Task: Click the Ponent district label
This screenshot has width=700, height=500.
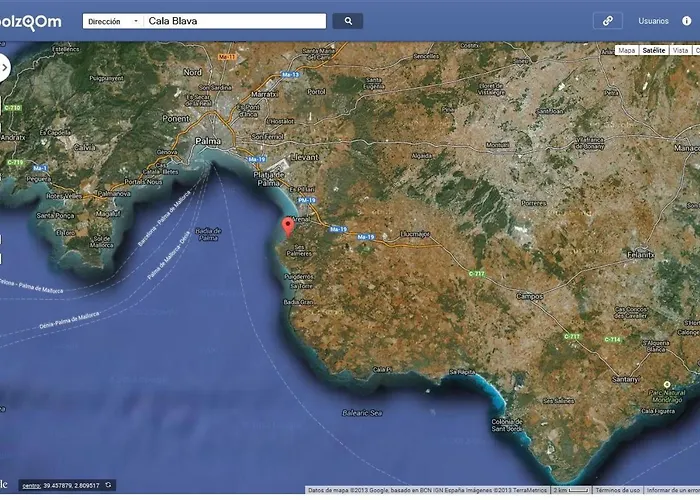Action: (x=175, y=119)
